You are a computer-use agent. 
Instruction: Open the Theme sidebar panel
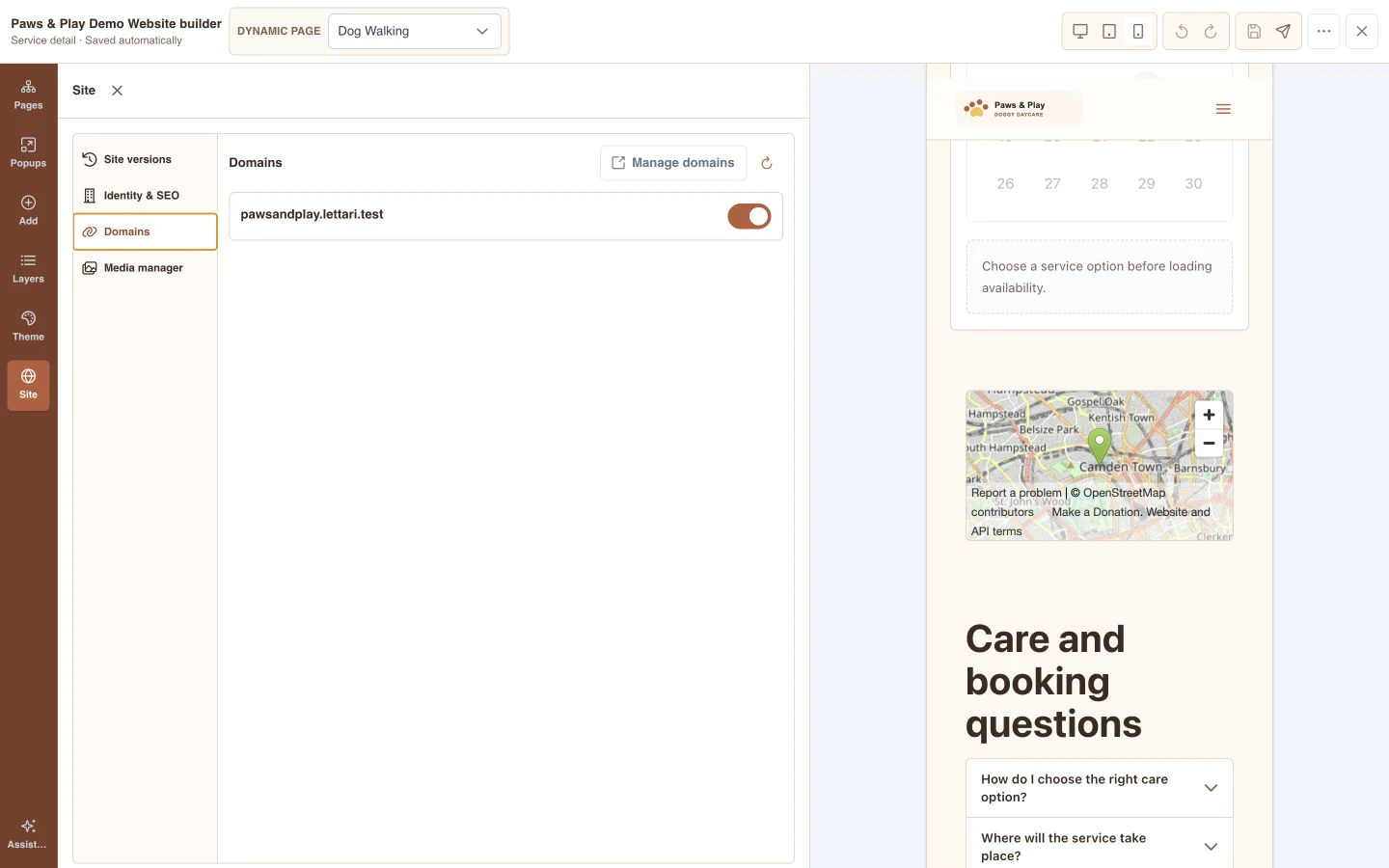[28, 326]
